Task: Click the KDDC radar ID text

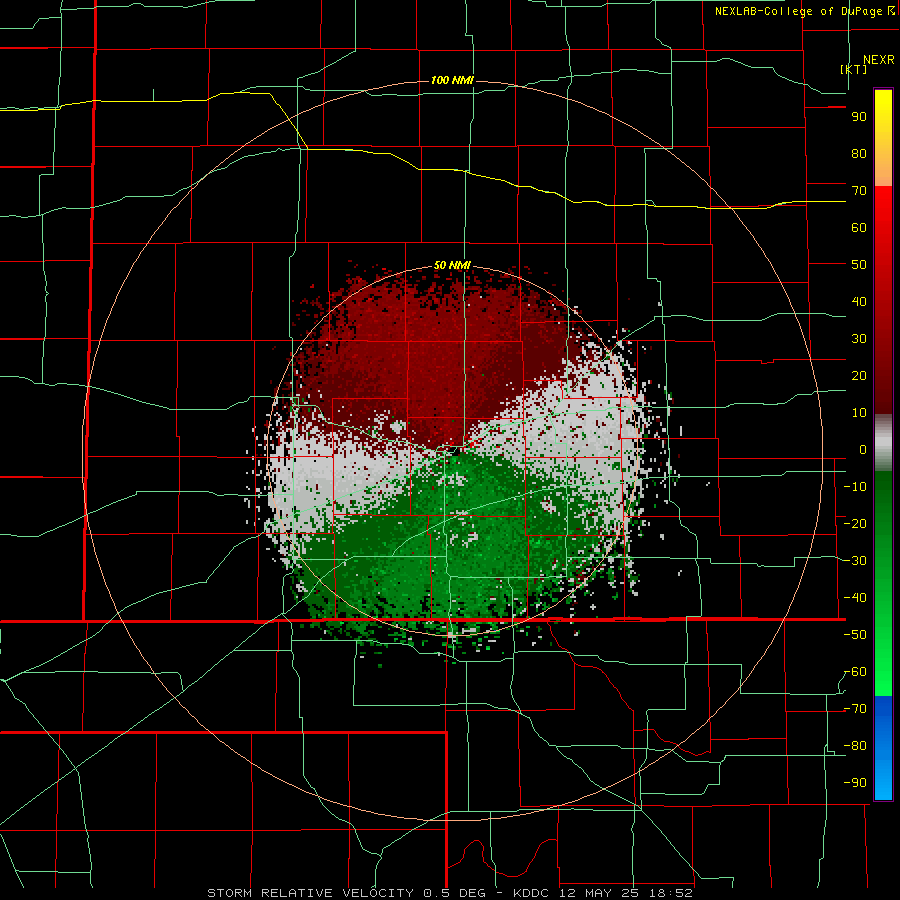Action: pyautogui.click(x=531, y=893)
